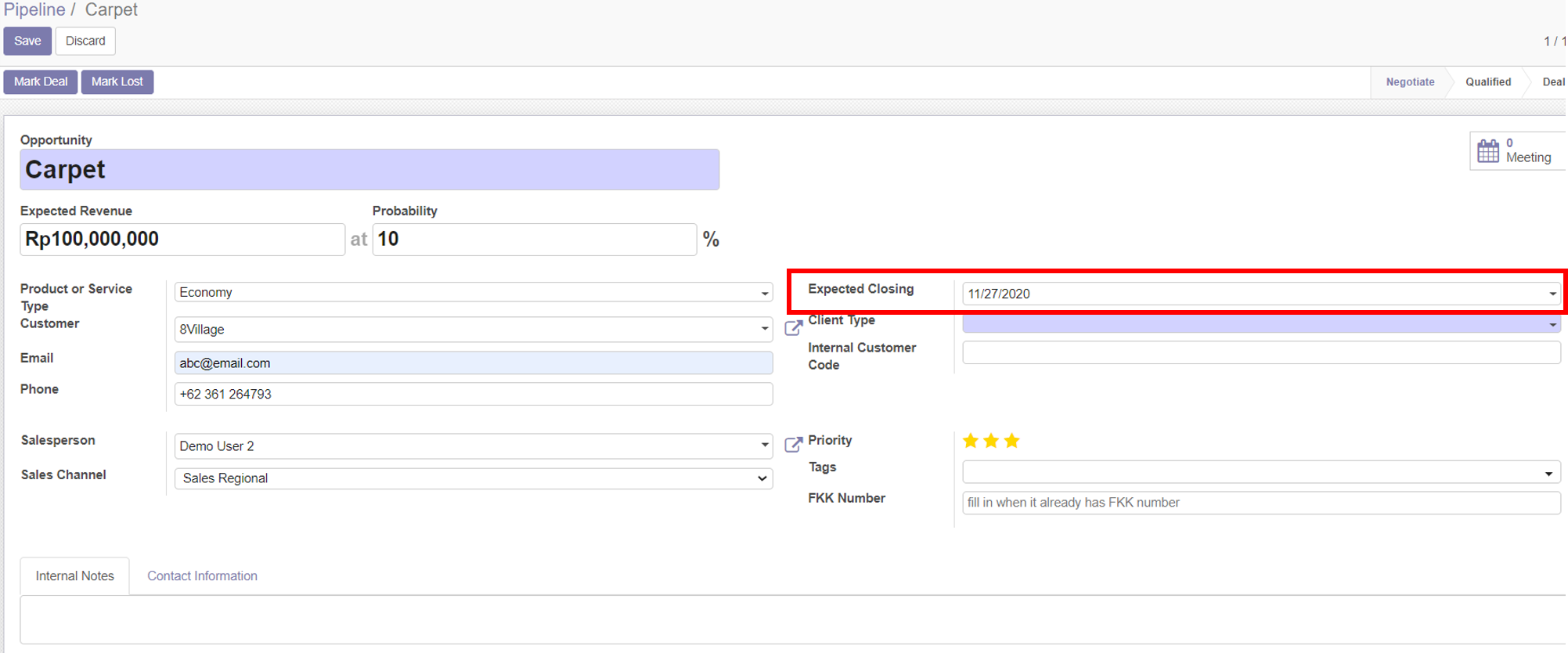Click the Mark Deal button

41,81
